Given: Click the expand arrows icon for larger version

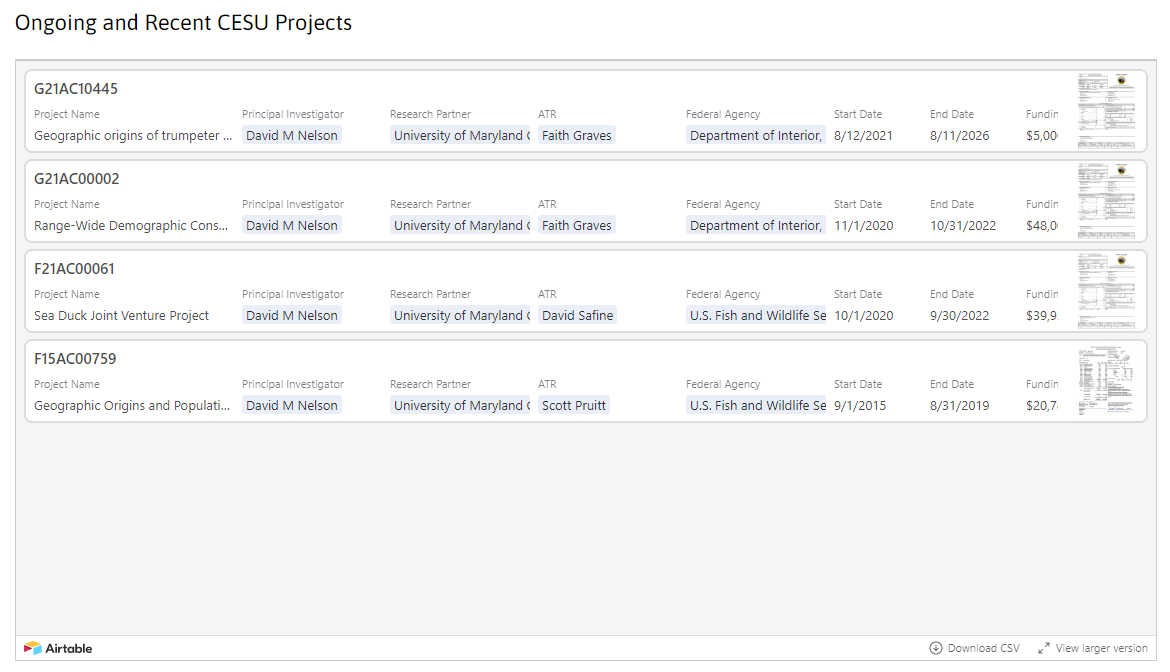Looking at the screenshot, I should pos(1044,648).
